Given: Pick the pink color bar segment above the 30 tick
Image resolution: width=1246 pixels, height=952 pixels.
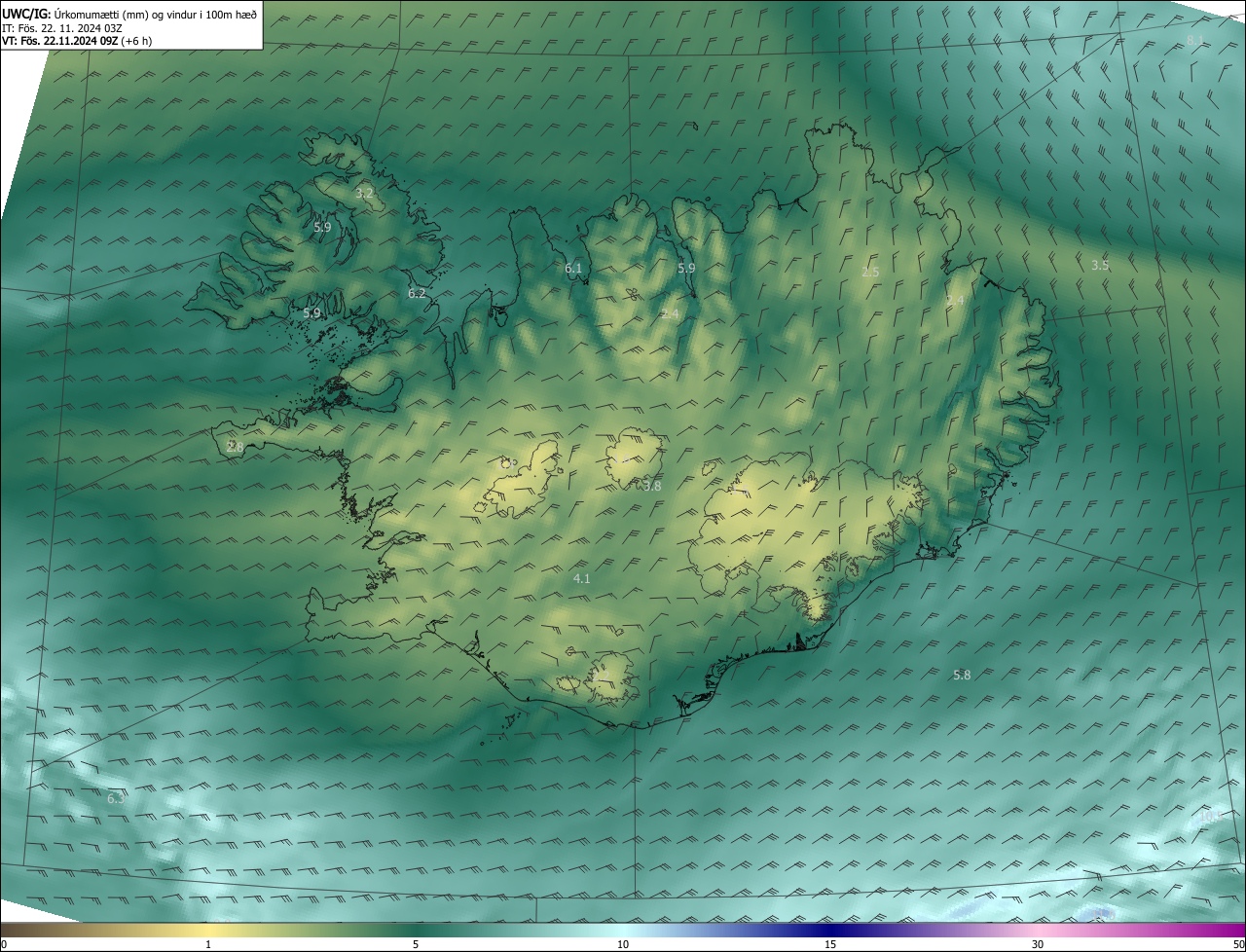Looking at the screenshot, I should tap(1038, 930).
